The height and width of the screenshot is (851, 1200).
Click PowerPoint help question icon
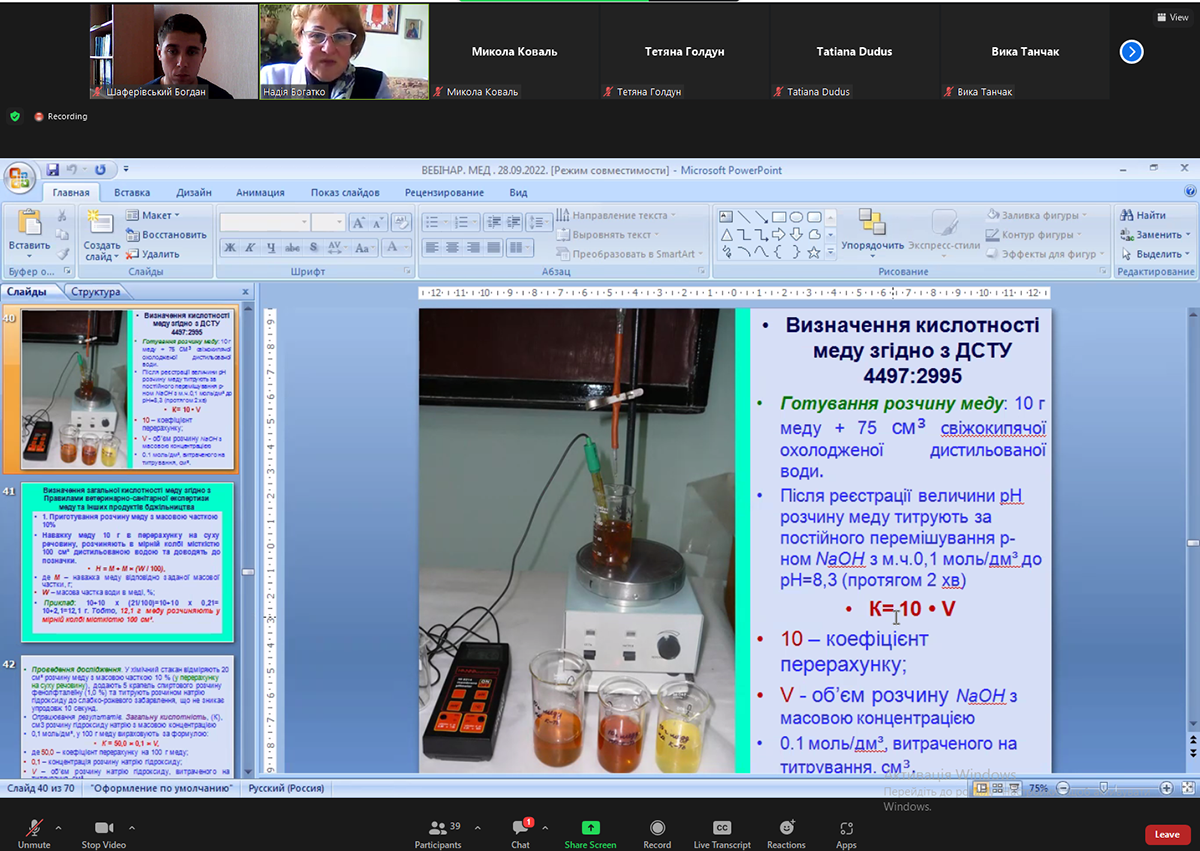point(1190,191)
